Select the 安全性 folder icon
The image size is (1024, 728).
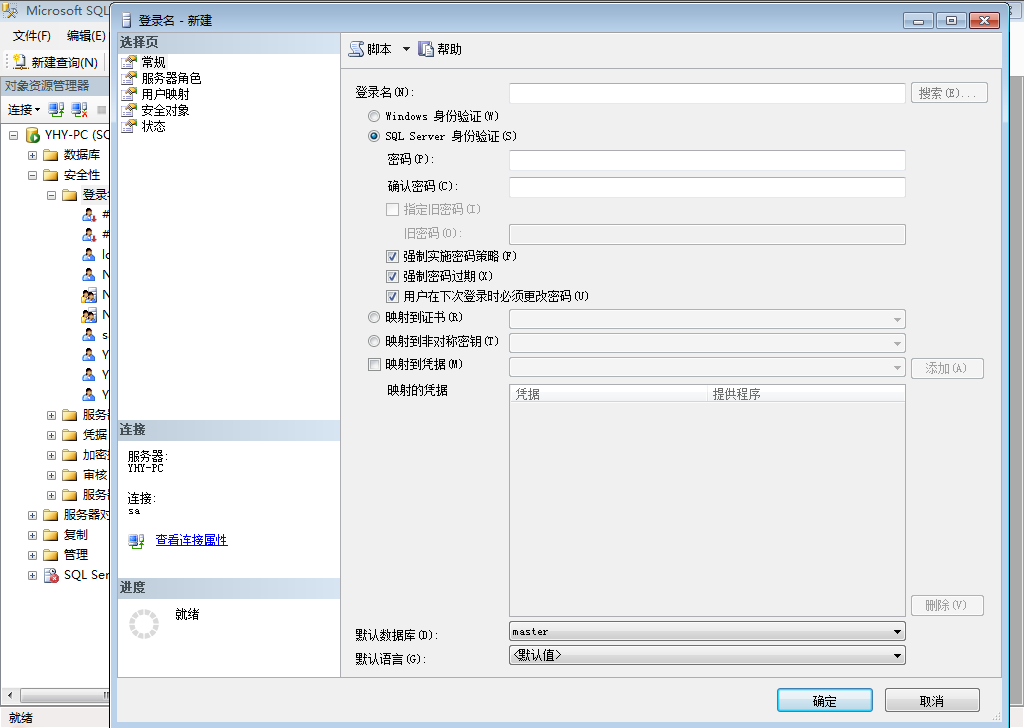coord(50,175)
